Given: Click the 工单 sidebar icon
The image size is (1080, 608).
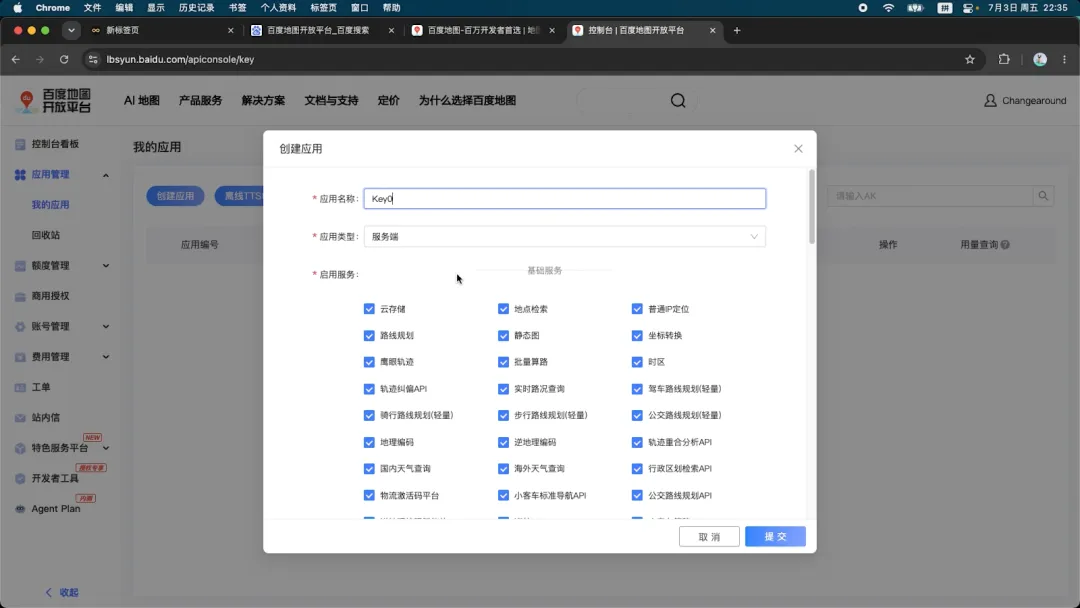Looking at the screenshot, I should (20, 387).
